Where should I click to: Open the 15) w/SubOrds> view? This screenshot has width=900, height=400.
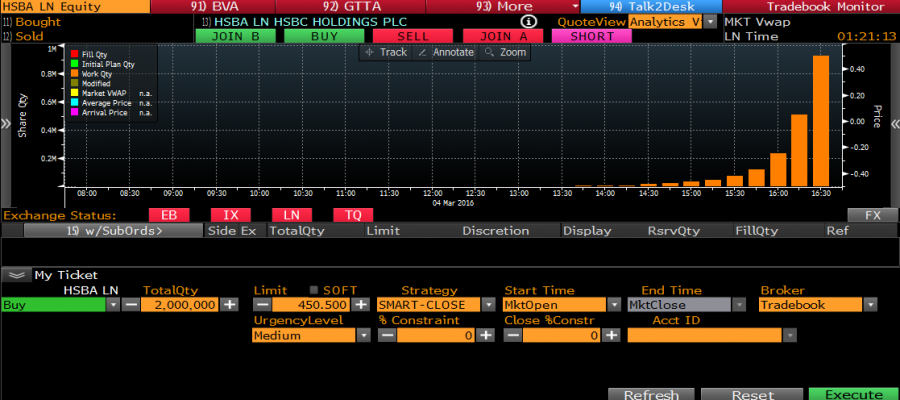tap(114, 231)
